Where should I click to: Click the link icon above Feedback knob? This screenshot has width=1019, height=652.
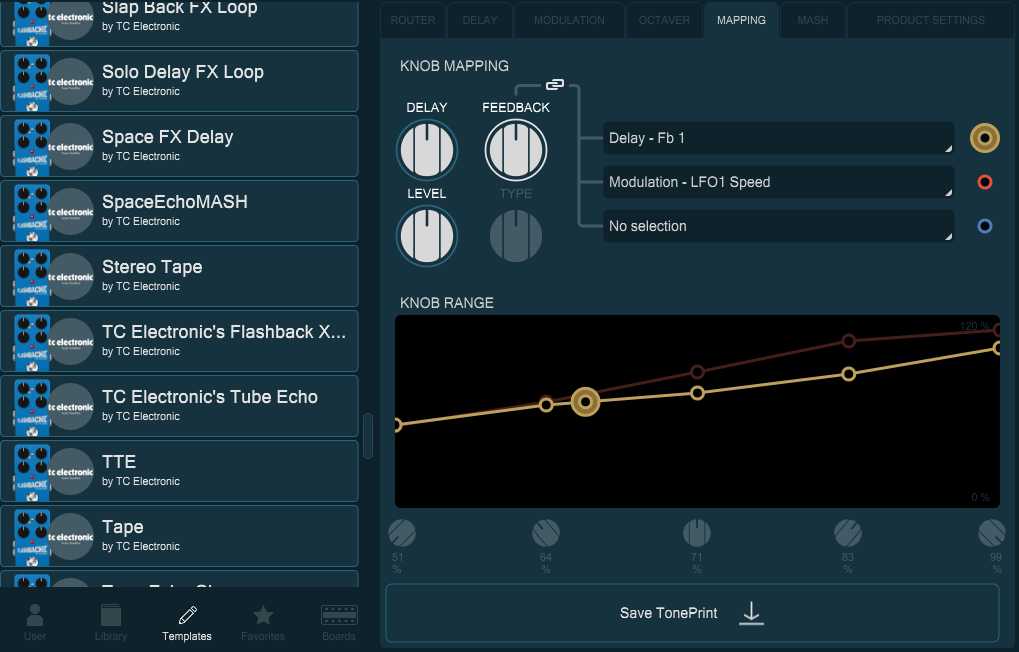[554, 85]
